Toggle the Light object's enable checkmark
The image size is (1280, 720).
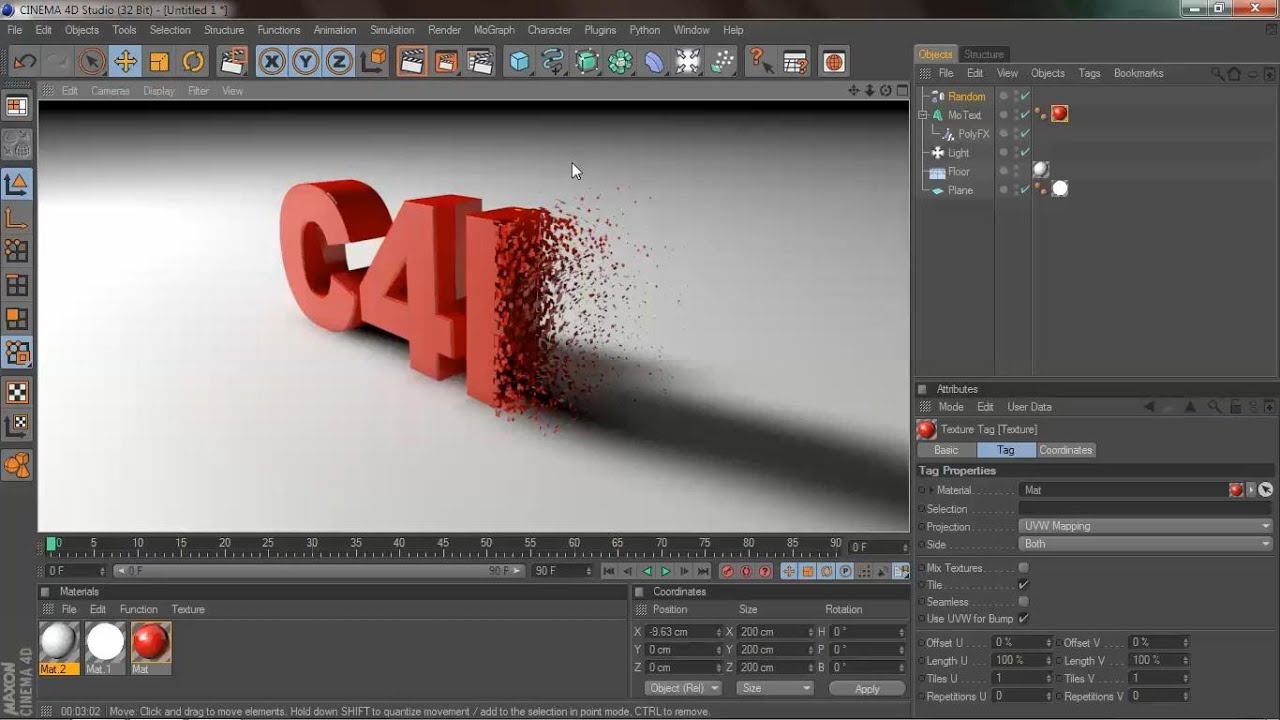click(x=1025, y=153)
